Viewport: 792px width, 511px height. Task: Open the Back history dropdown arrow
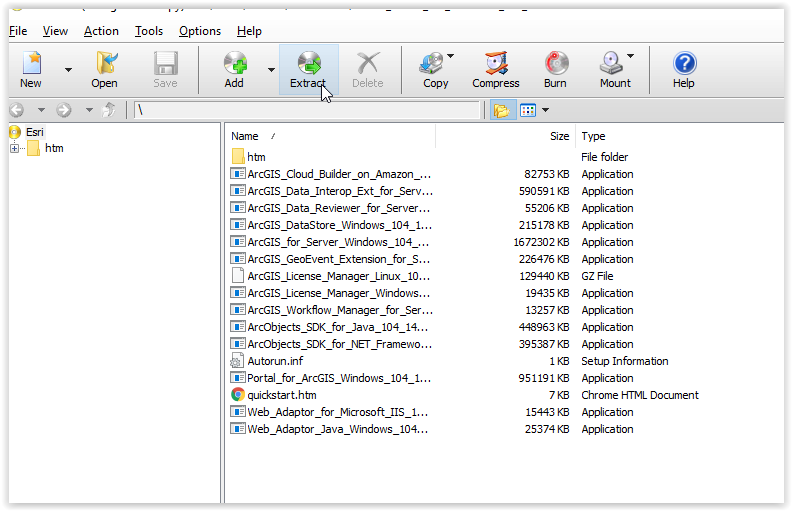(41, 110)
